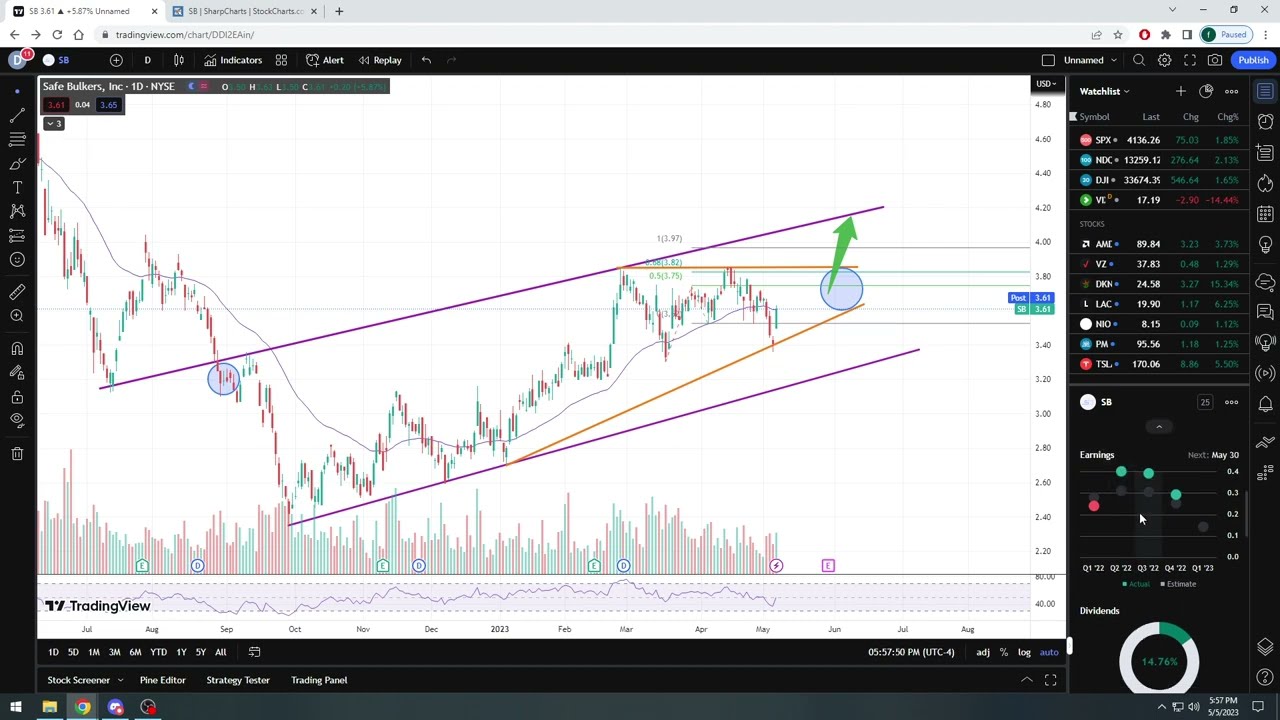Toggle the lock all drawings icon
The image size is (1280, 720).
pyautogui.click(x=17, y=397)
